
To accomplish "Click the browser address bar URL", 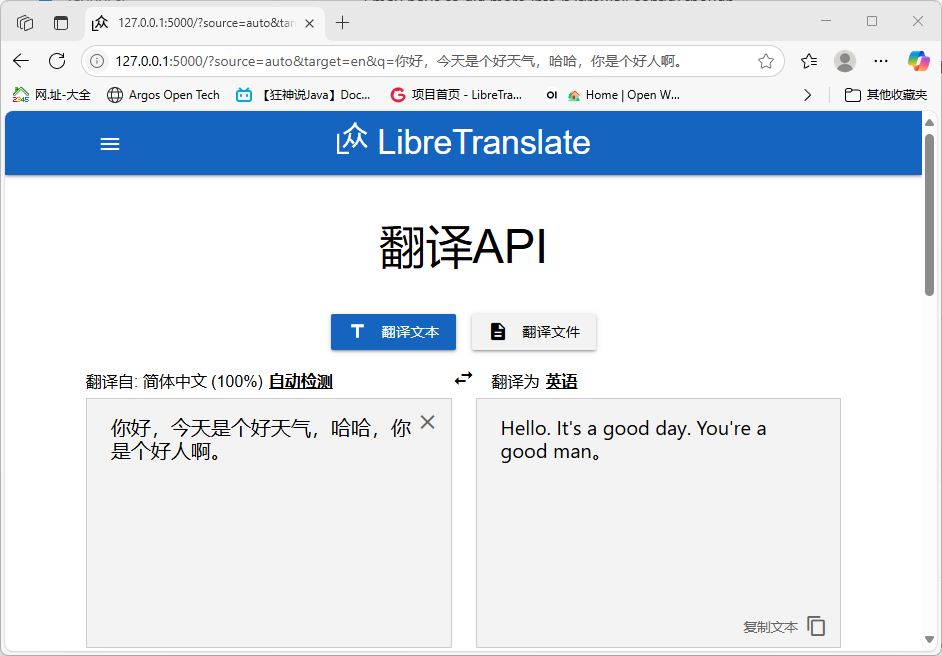I will (400, 61).
